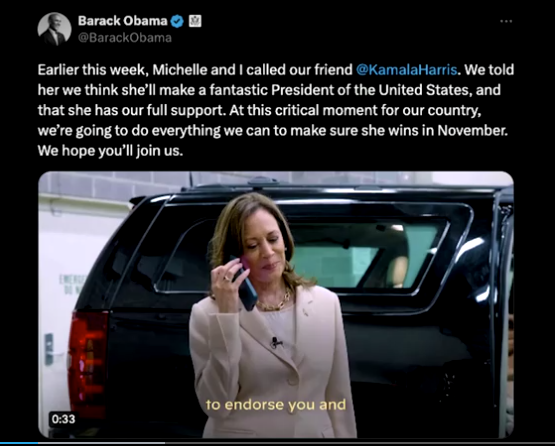Viewport: 555px width, 446px height.
Task: Seek to the dark unplayed bar section
Action: 360,443
